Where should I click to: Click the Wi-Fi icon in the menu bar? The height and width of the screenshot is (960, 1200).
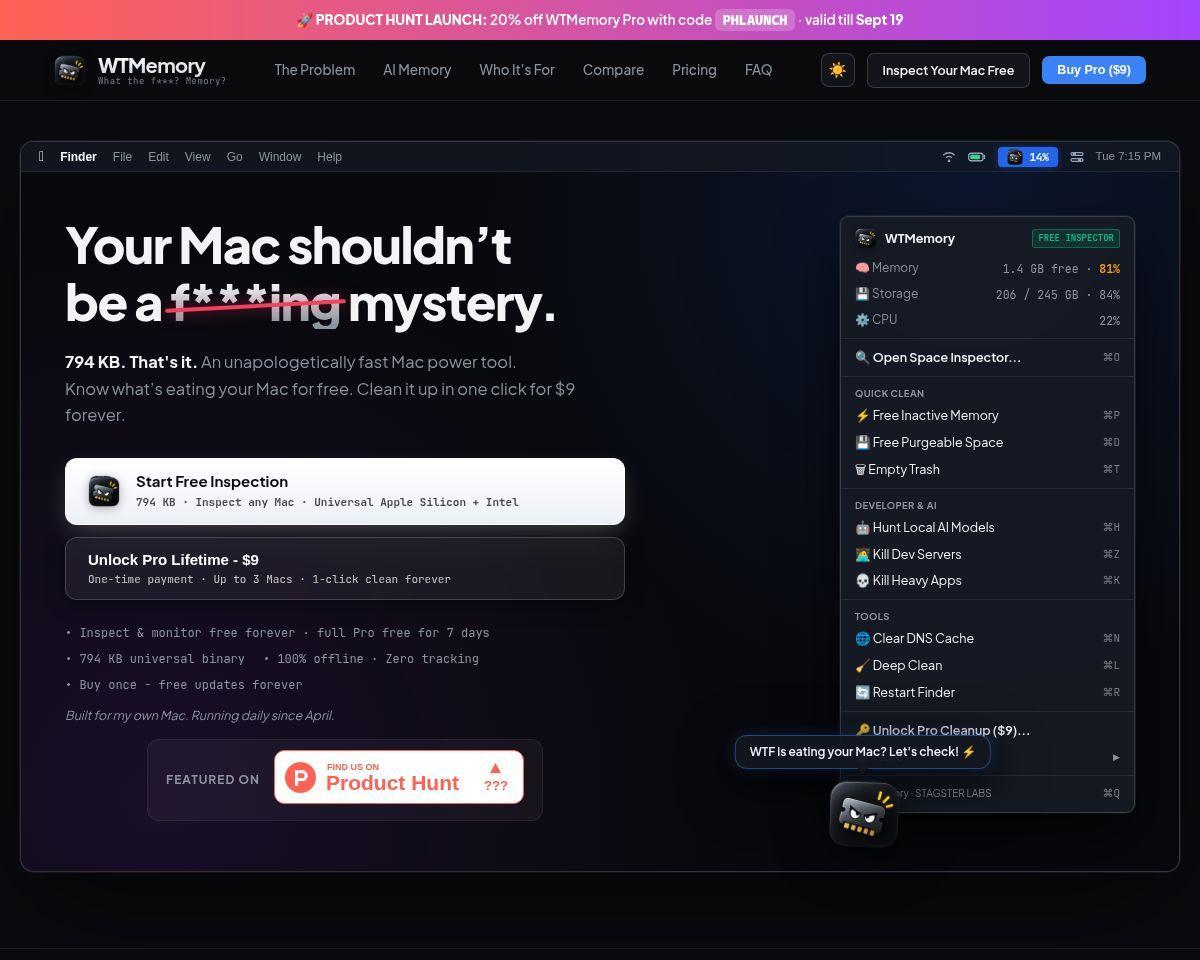pyautogui.click(x=949, y=157)
